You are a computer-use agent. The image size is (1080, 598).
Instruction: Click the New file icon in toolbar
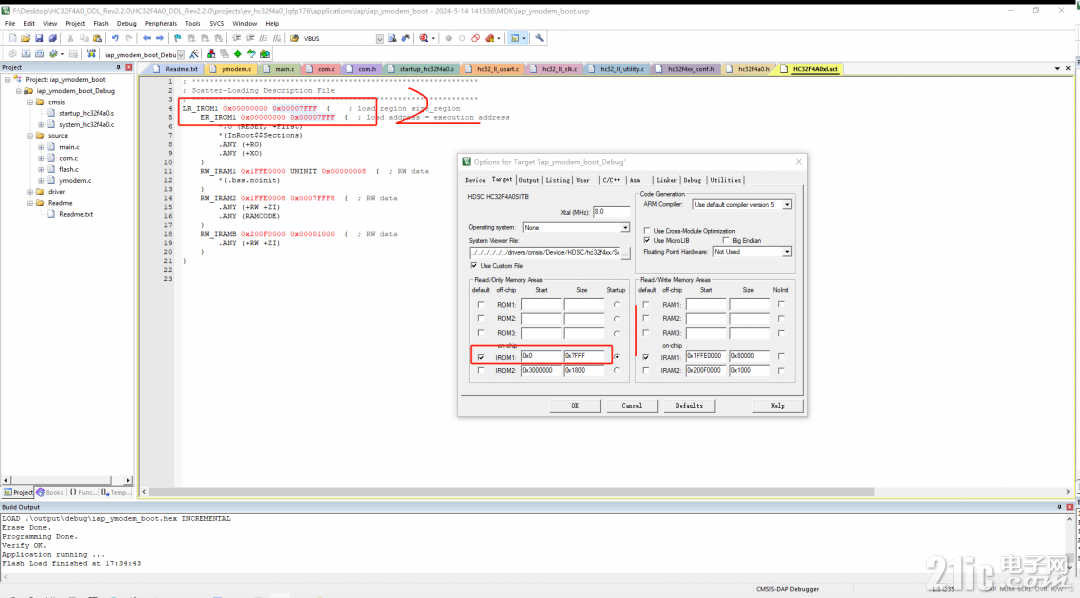point(12,39)
